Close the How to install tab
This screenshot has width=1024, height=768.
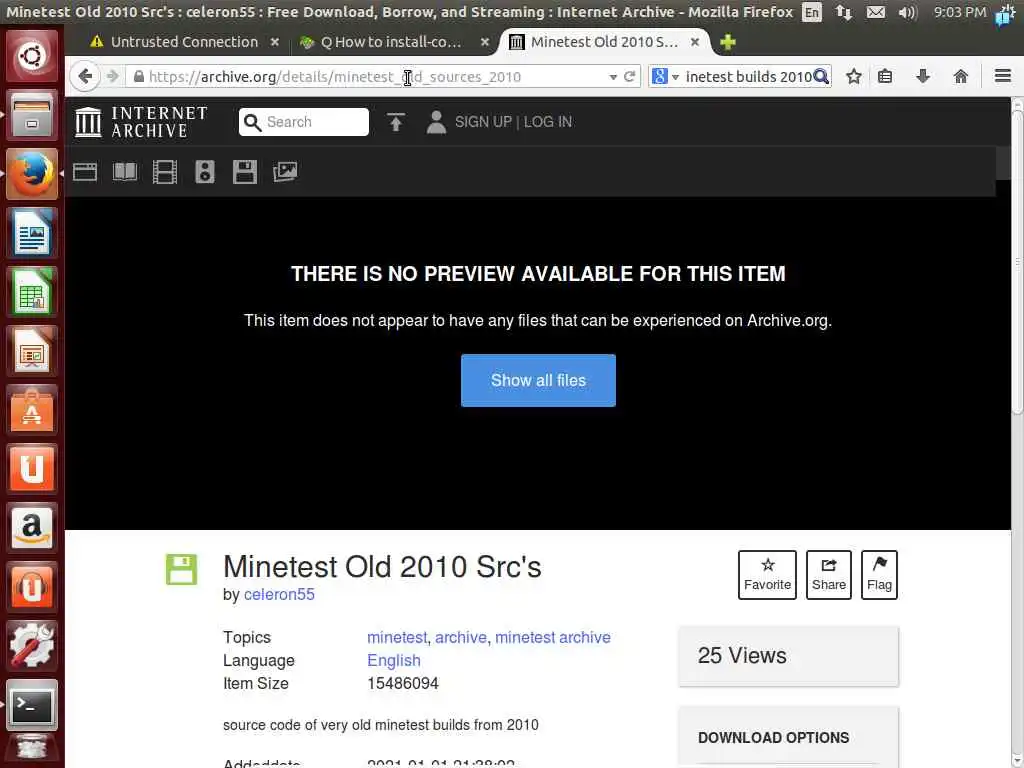[x=485, y=42]
